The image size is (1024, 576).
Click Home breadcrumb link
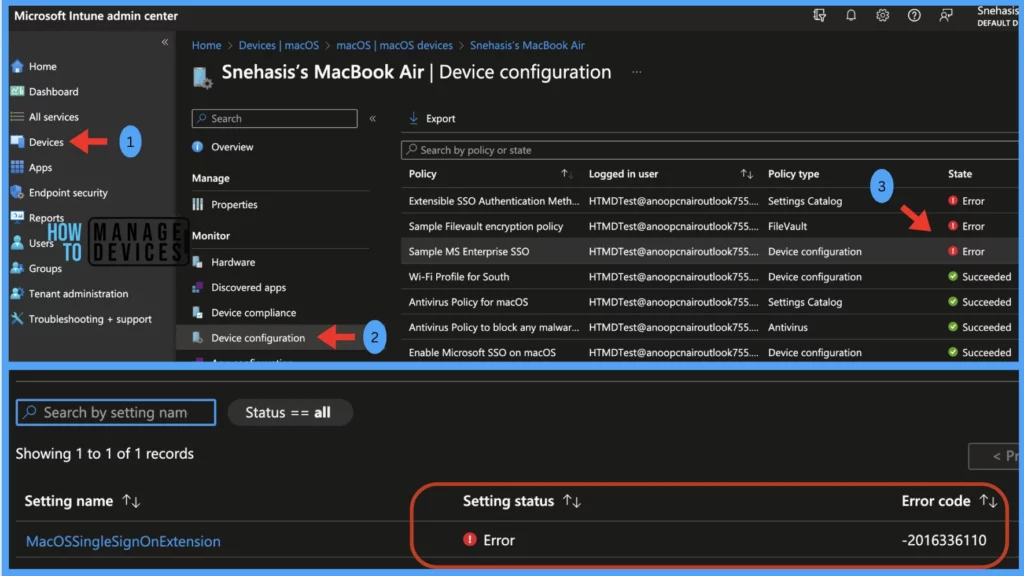[x=206, y=45]
